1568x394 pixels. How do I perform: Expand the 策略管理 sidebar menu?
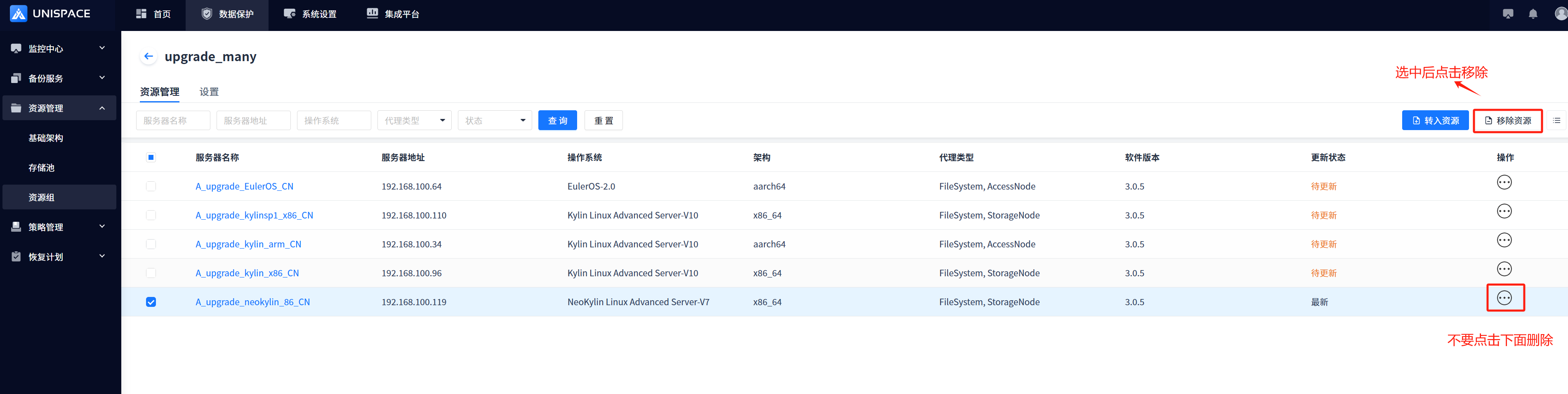coord(102,226)
